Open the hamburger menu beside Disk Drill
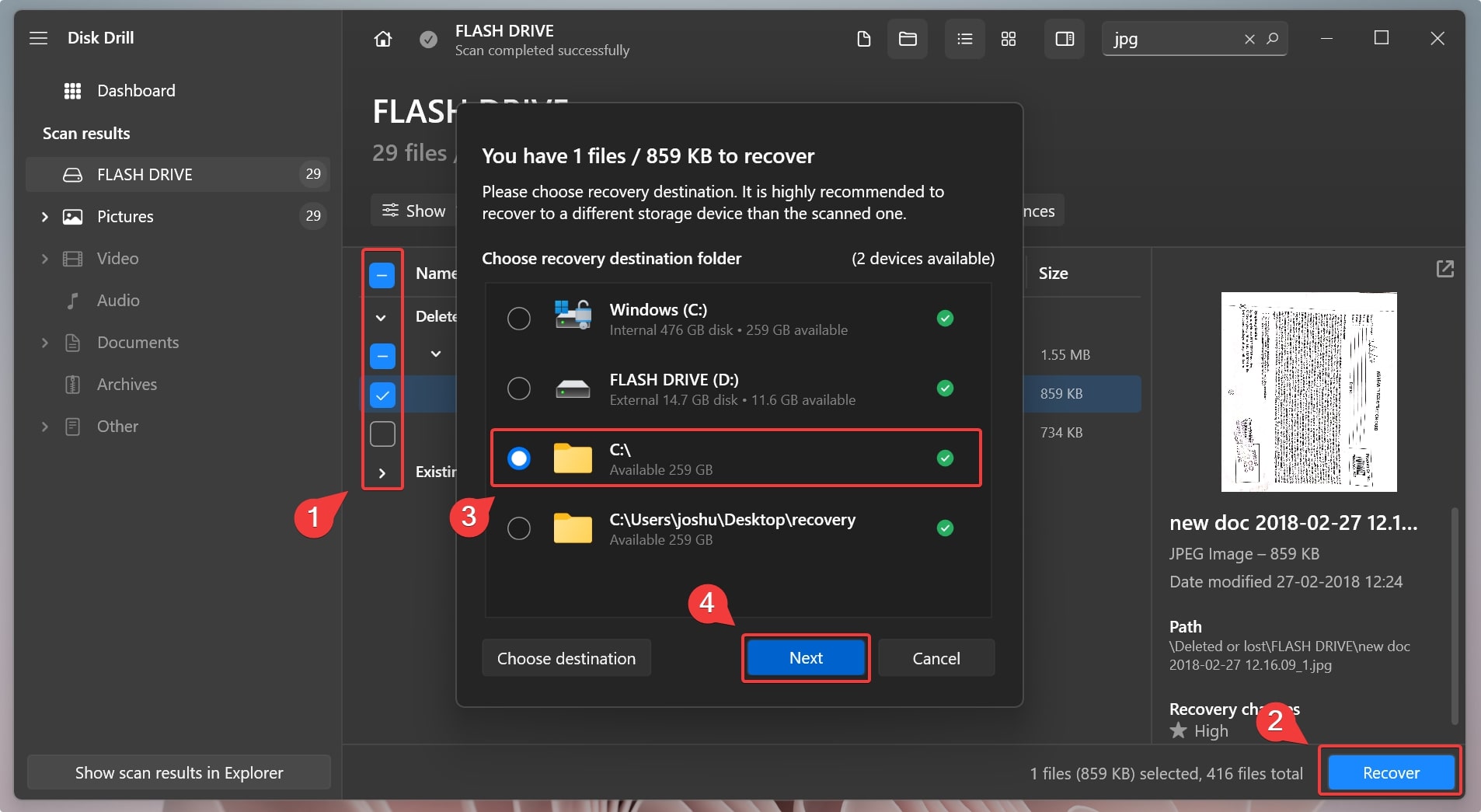Viewport: 1481px width, 812px height. click(x=39, y=38)
